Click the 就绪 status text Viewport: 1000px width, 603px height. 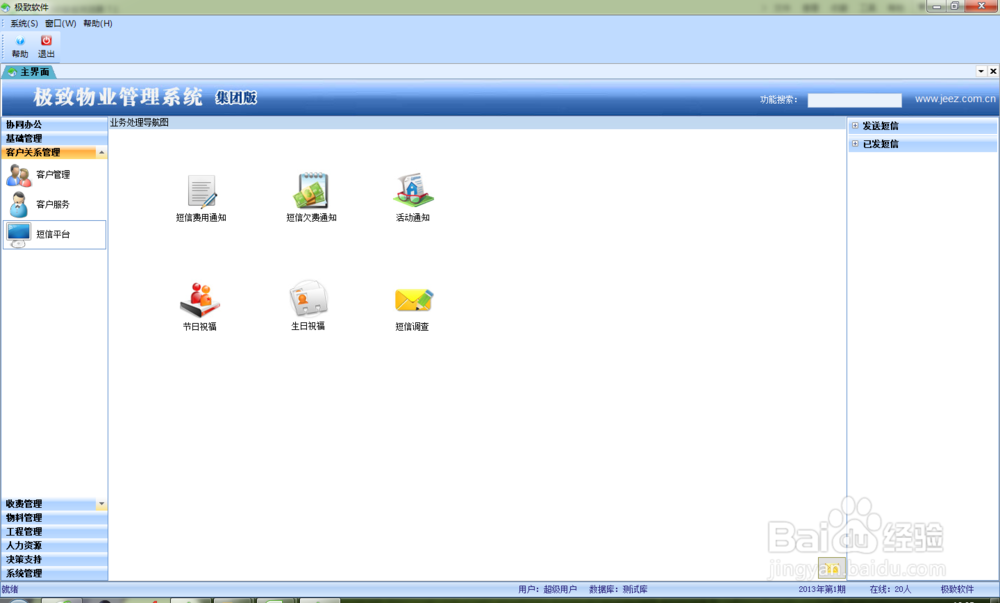(x=10, y=590)
